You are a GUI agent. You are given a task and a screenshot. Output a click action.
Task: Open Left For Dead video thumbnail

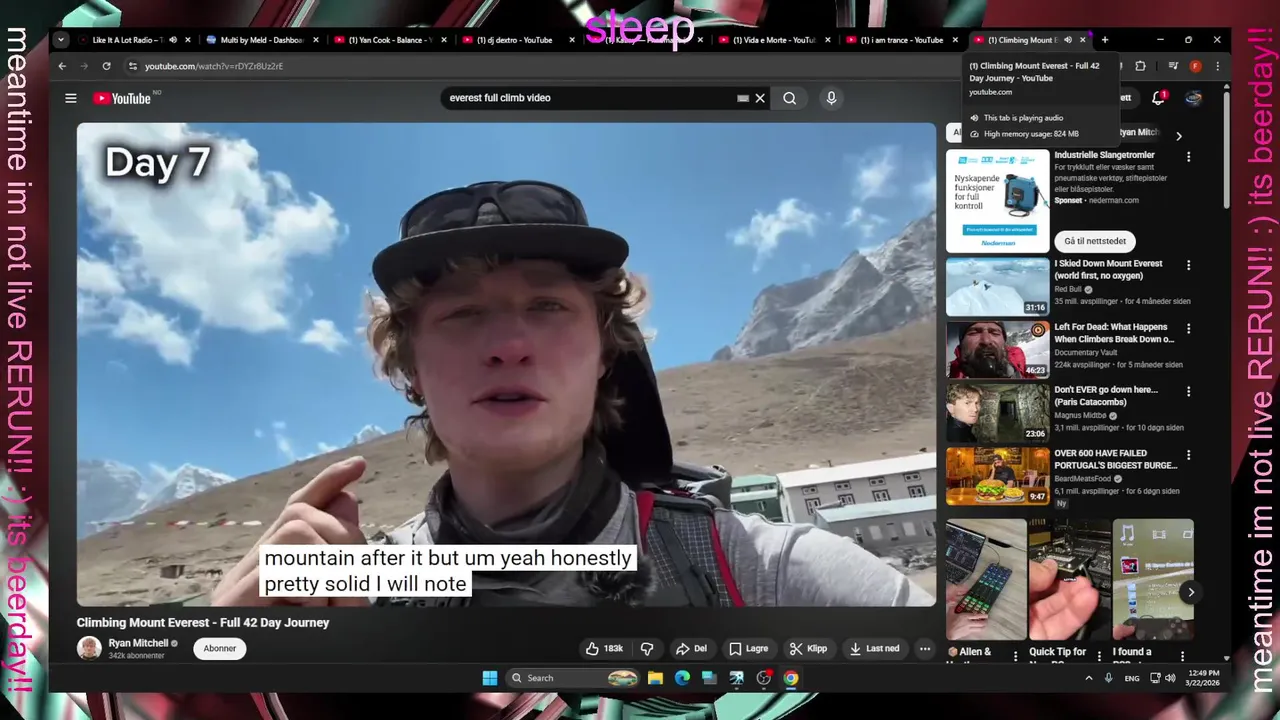coord(997,349)
